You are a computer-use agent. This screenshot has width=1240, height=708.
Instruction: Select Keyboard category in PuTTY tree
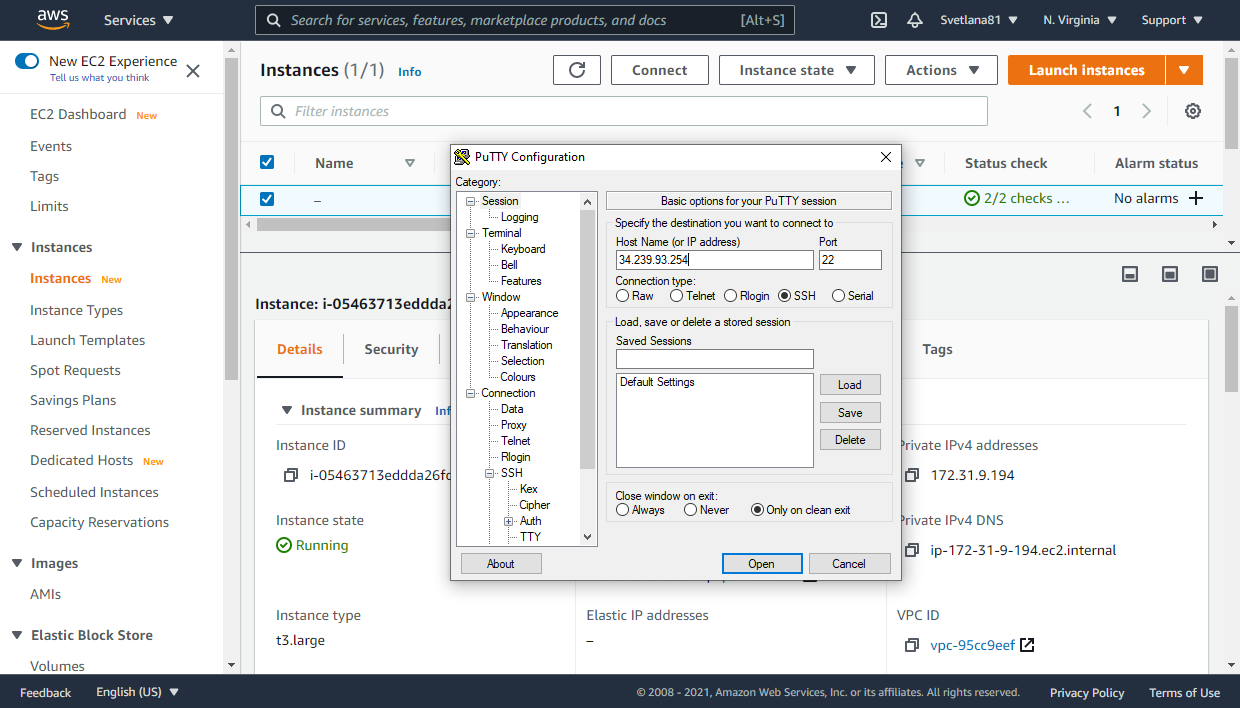523,249
